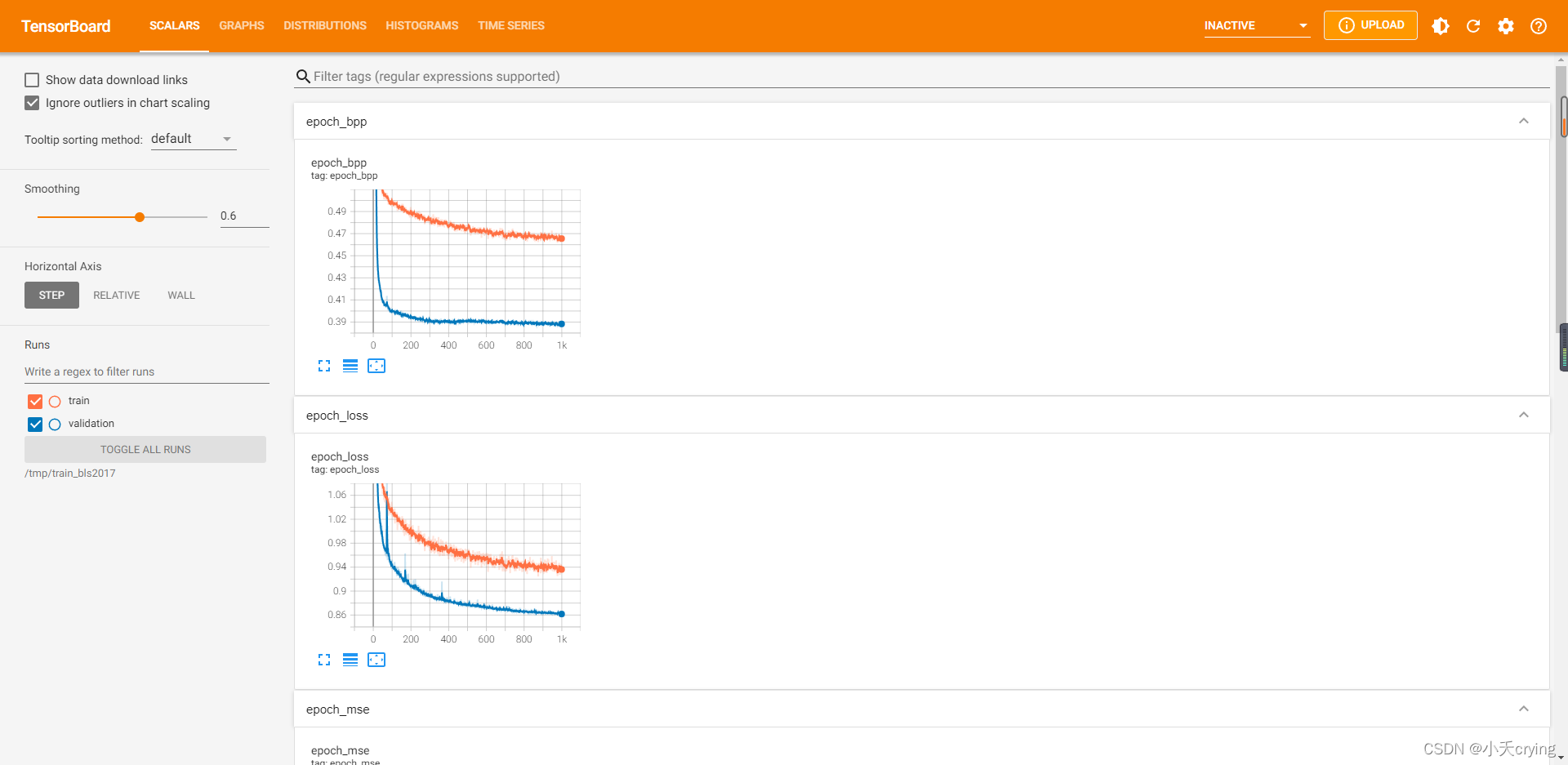Click the Horizontal Axis label
Screen dimensions: 1568x765
(x=63, y=267)
